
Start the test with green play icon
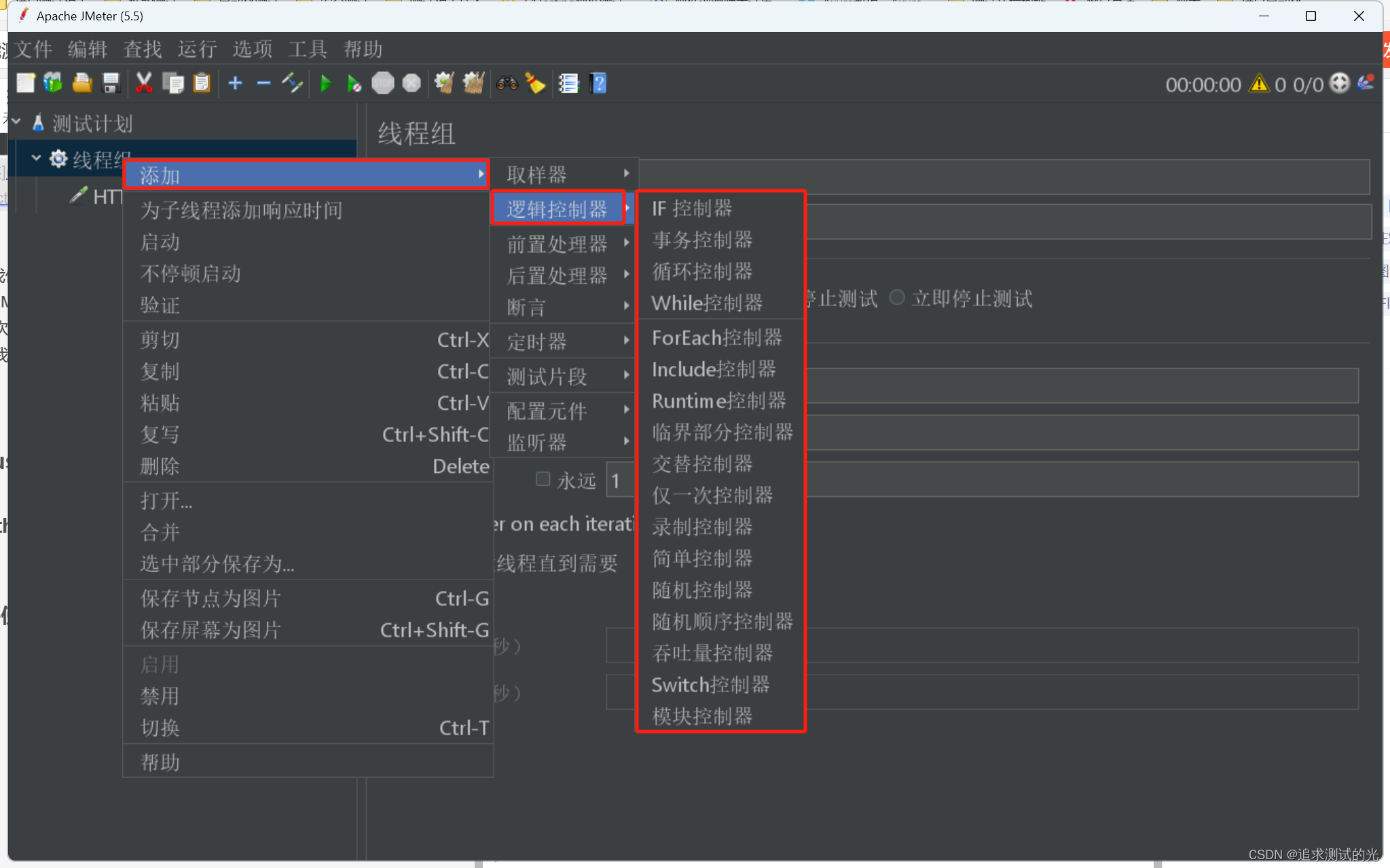click(326, 83)
